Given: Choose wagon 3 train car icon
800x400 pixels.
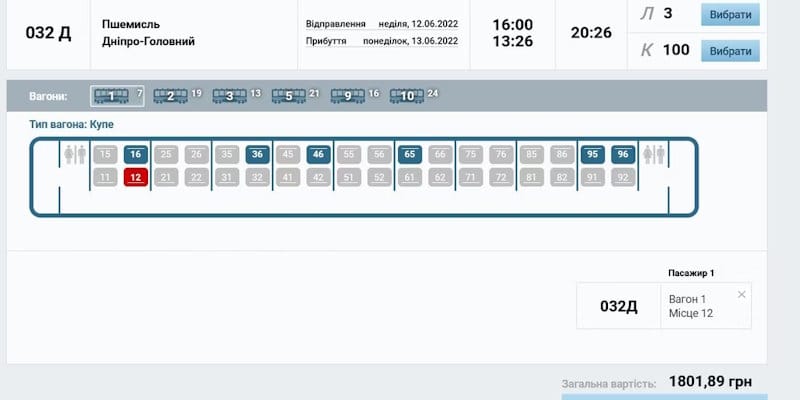Looking at the screenshot, I should tap(229, 96).
